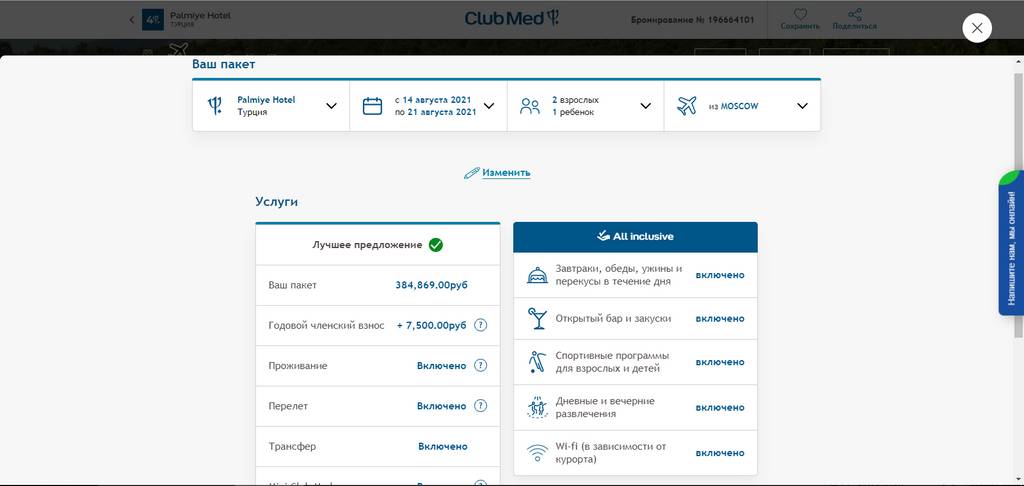Viewport: 1024px width, 486px height.
Task: Click the Изменить link
Action: click(x=506, y=173)
